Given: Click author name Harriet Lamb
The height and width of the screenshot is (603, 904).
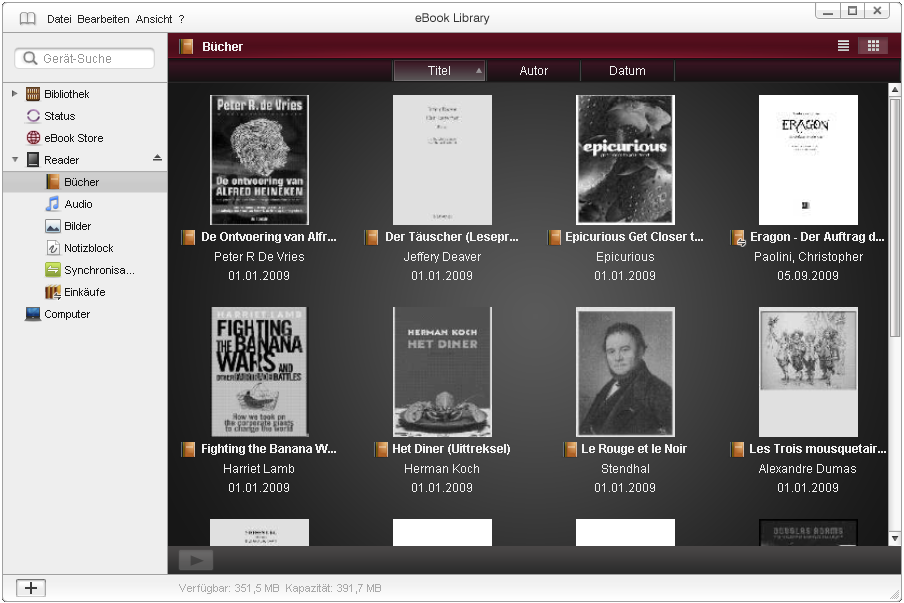Looking at the screenshot, I should (259, 469).
